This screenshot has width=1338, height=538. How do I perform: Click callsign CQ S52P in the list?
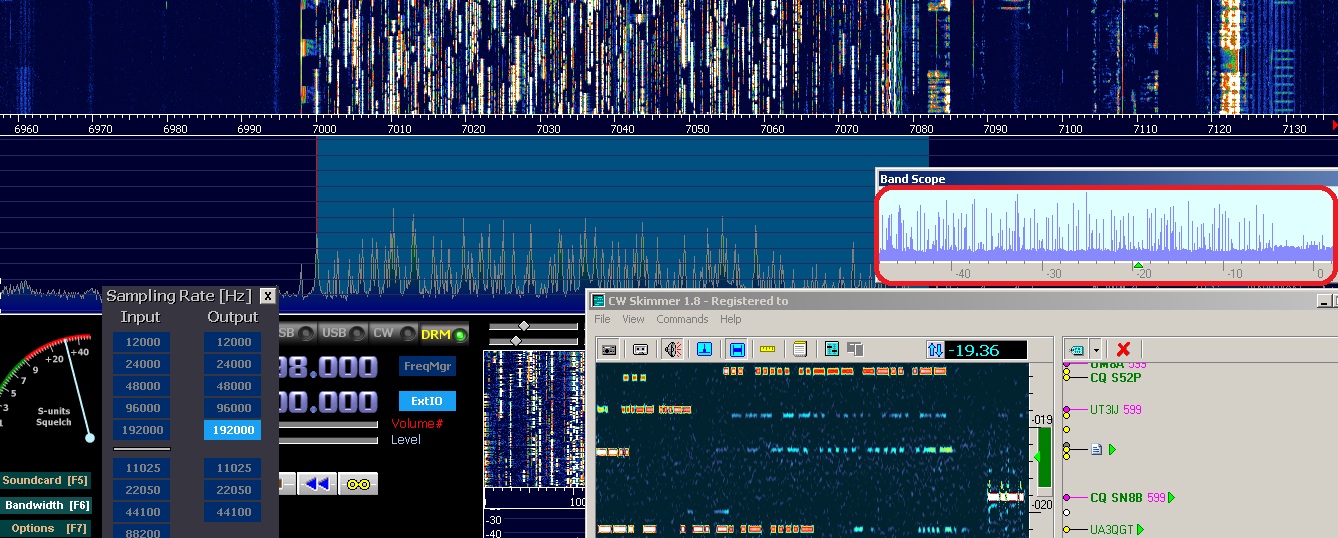(x=1116, y=377)
